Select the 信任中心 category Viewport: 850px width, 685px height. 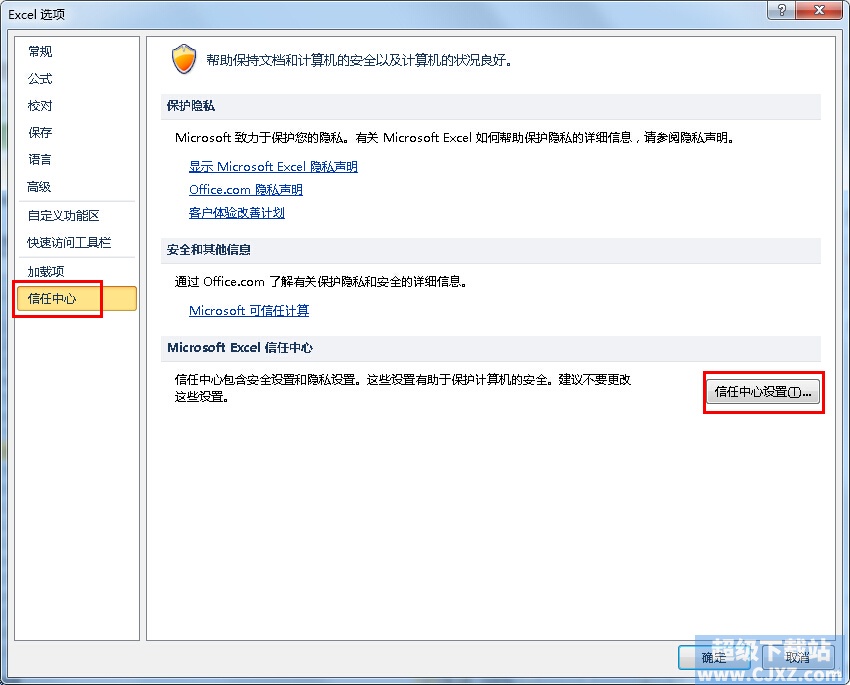76,299
